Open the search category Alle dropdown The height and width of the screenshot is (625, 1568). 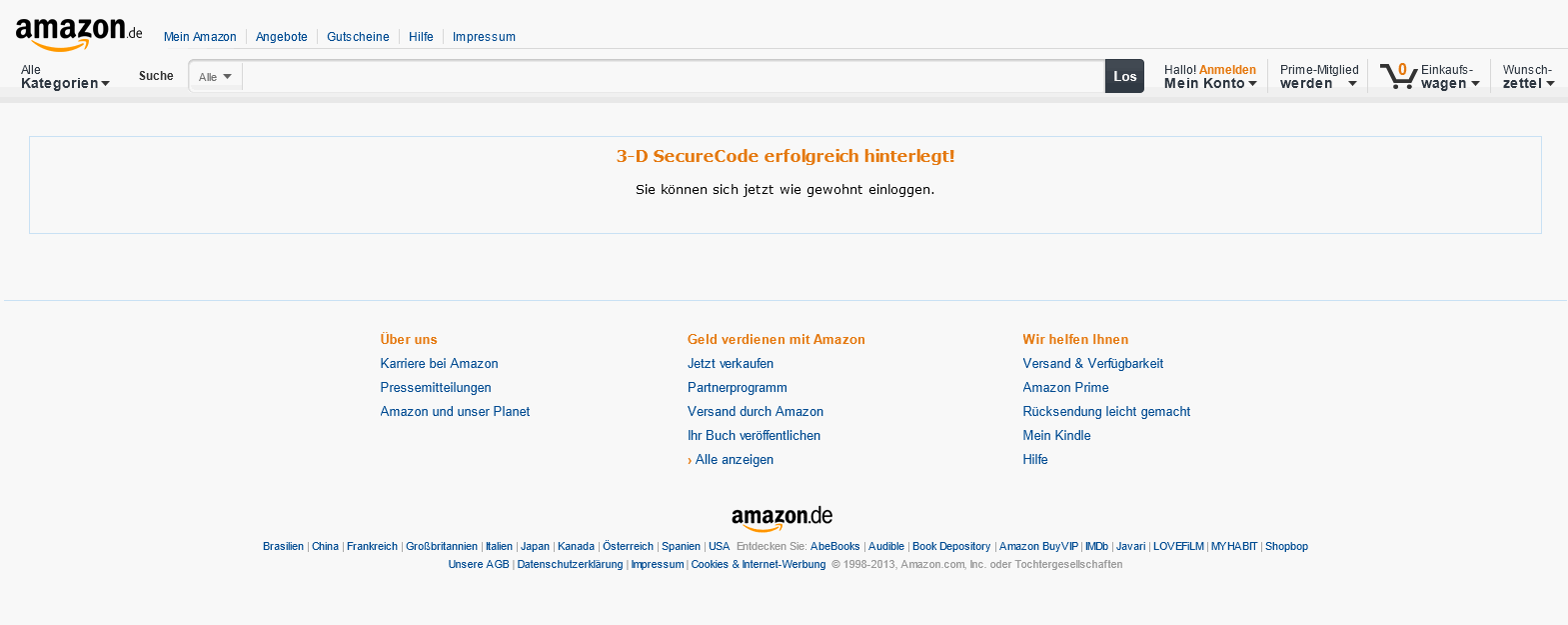[215, 77]
